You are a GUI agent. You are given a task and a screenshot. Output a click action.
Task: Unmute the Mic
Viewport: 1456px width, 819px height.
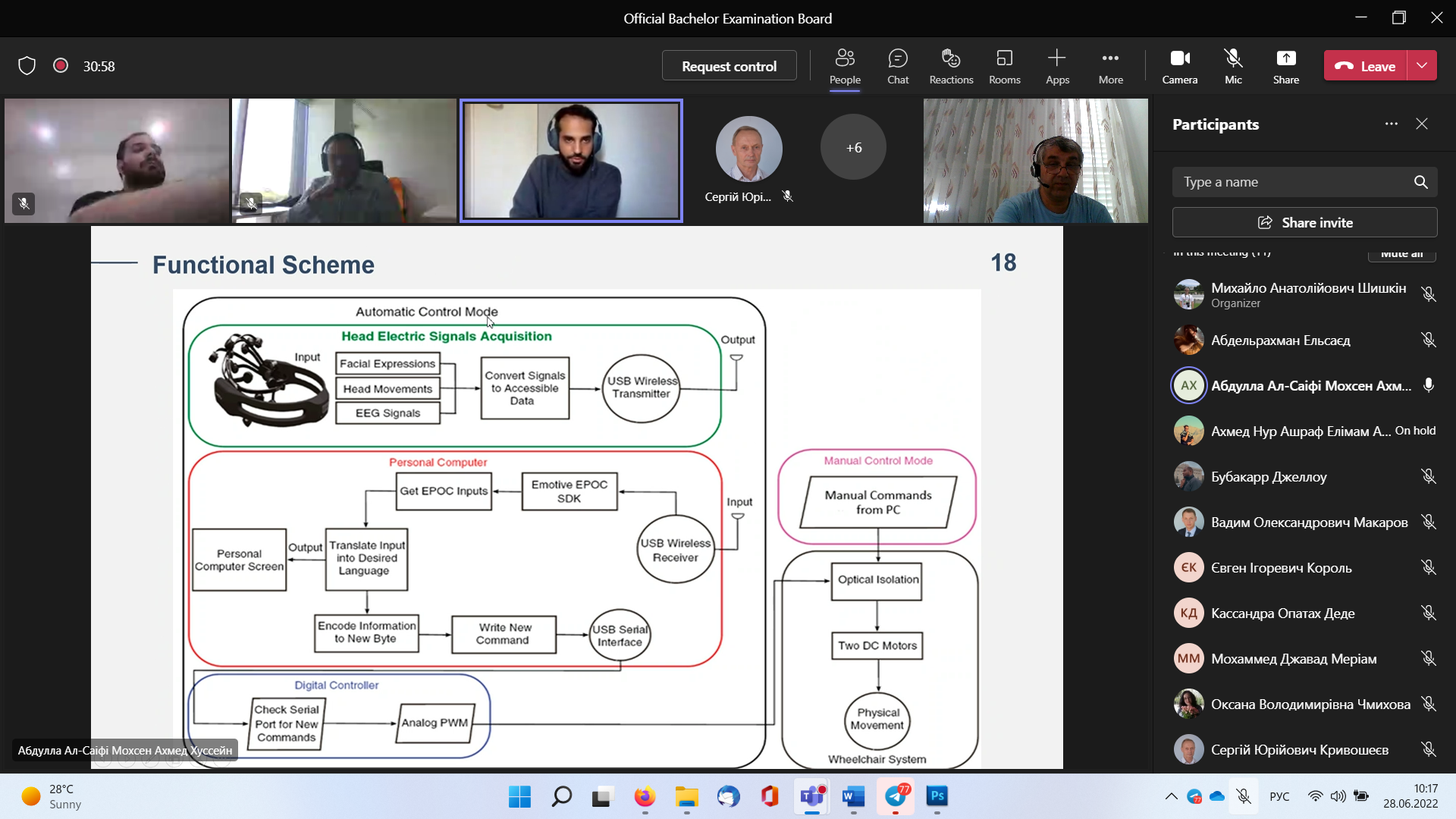(x=1233, y=66)
